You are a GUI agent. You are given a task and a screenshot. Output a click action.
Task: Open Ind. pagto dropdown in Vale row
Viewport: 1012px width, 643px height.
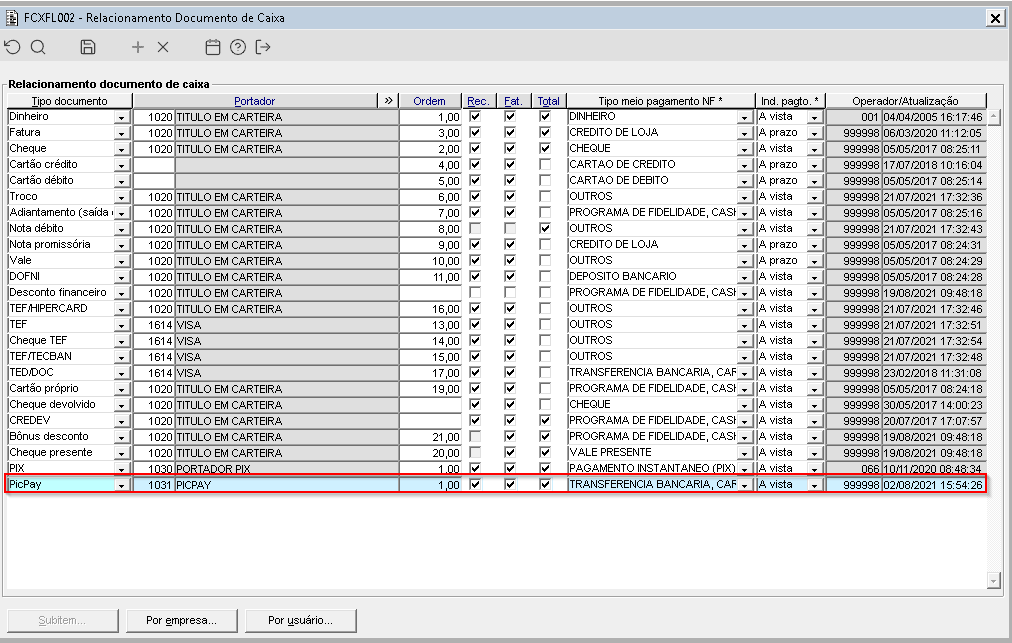[x=815, y=261]
